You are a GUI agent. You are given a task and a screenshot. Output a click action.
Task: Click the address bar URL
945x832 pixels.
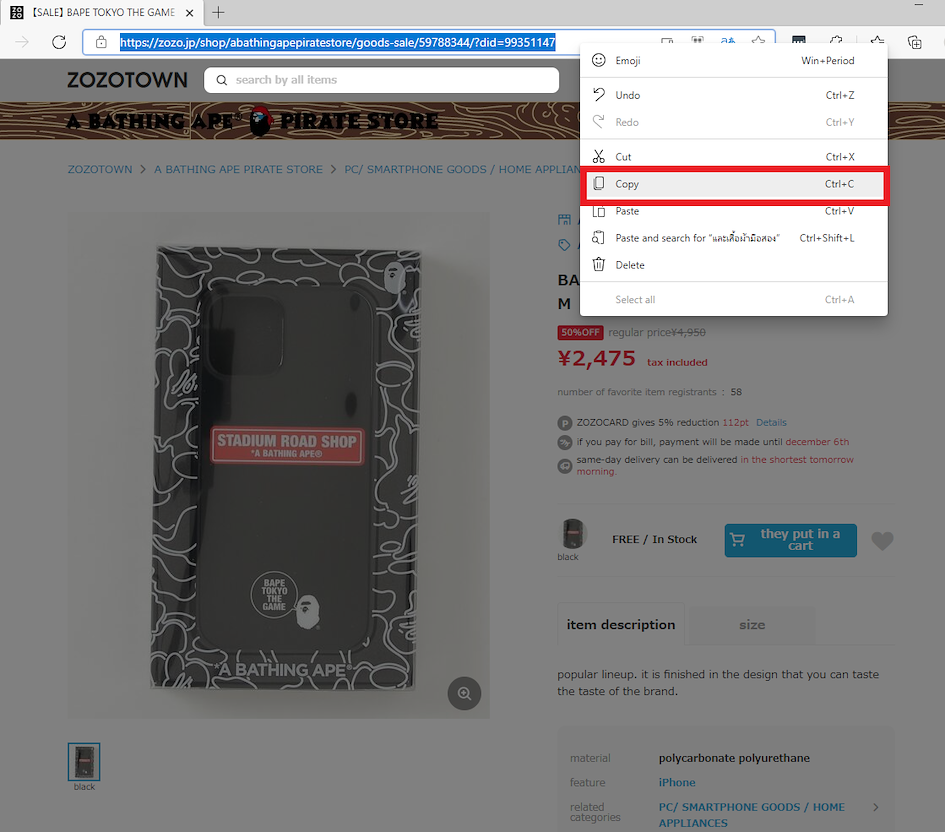[338, 43]
